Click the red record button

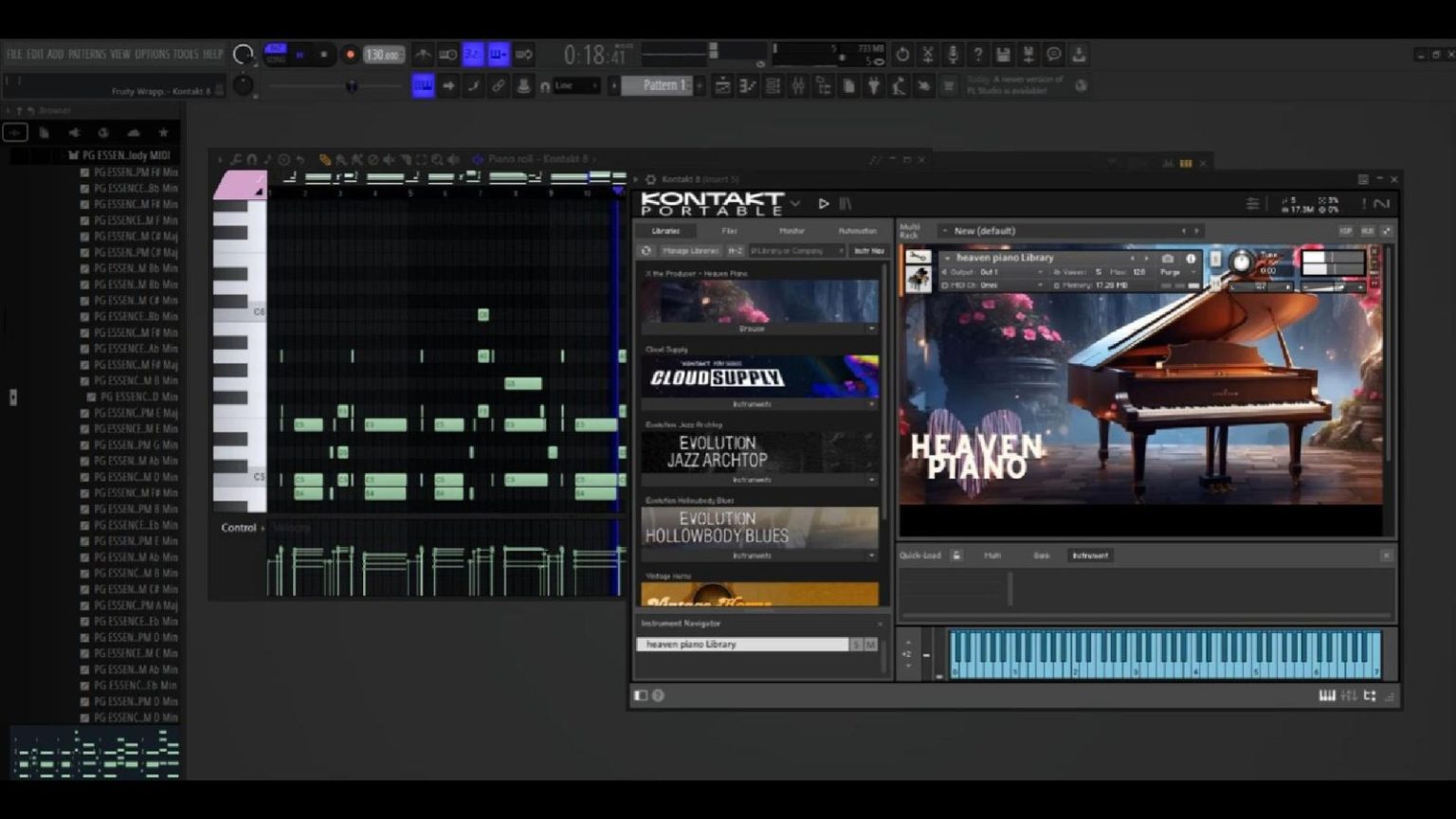[x=350, y=55]
